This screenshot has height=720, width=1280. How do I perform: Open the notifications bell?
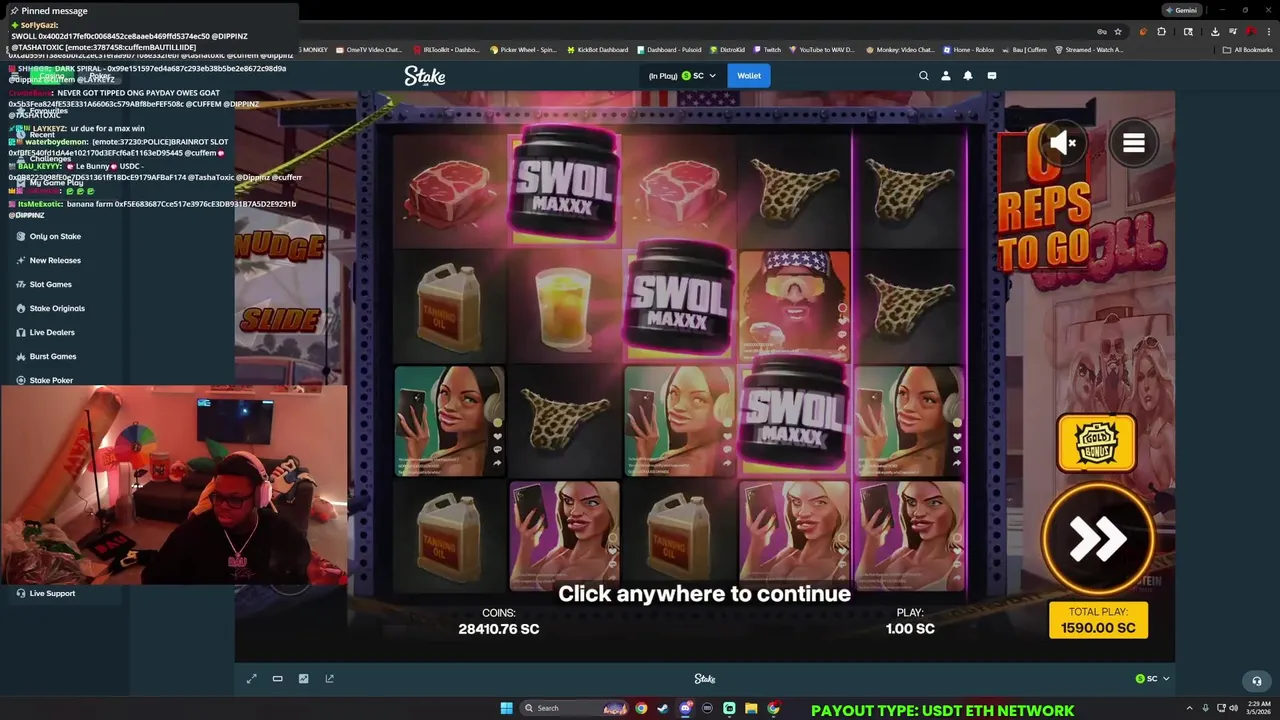pos(968,75)
